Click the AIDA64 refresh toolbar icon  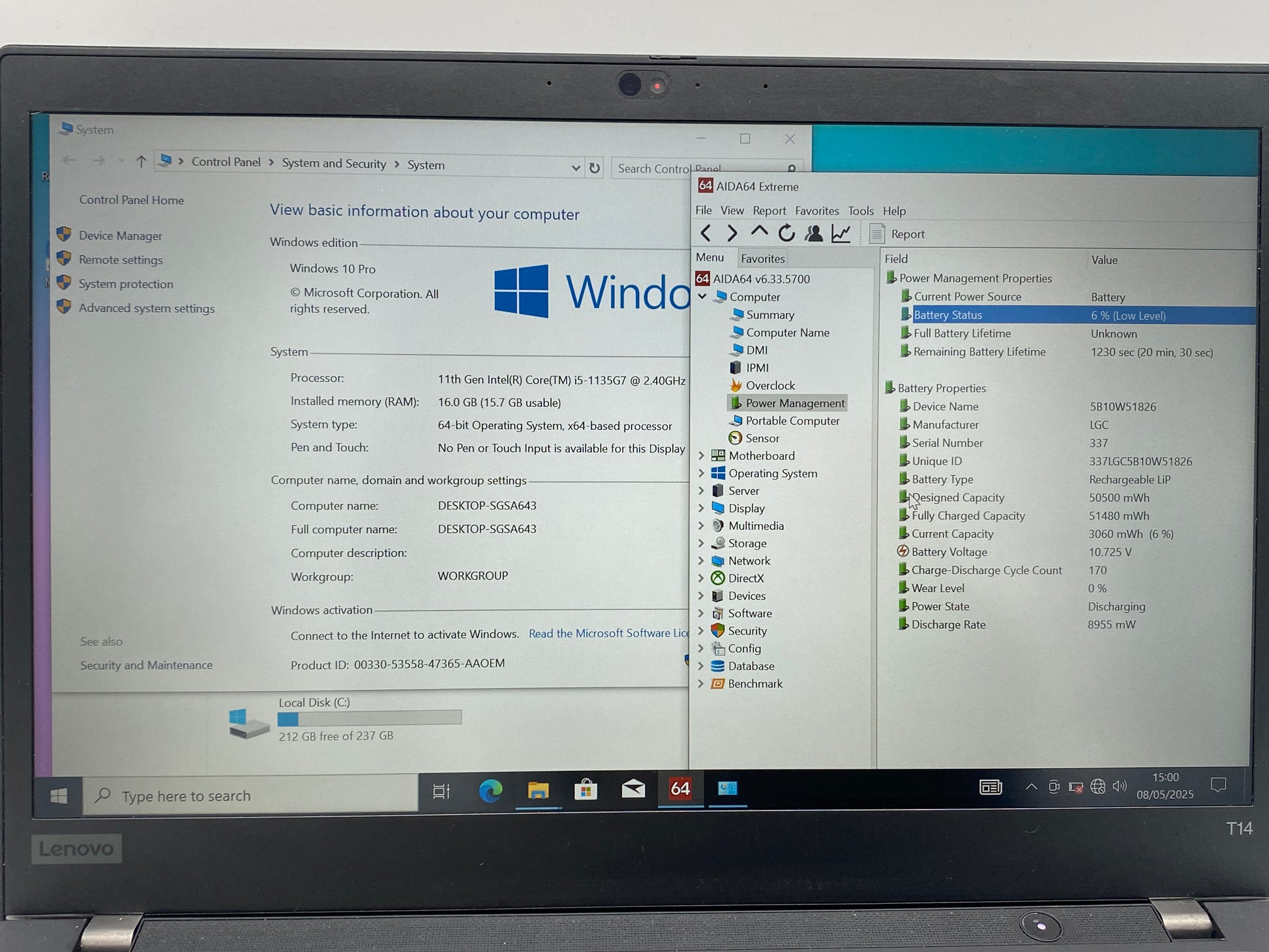786,233
